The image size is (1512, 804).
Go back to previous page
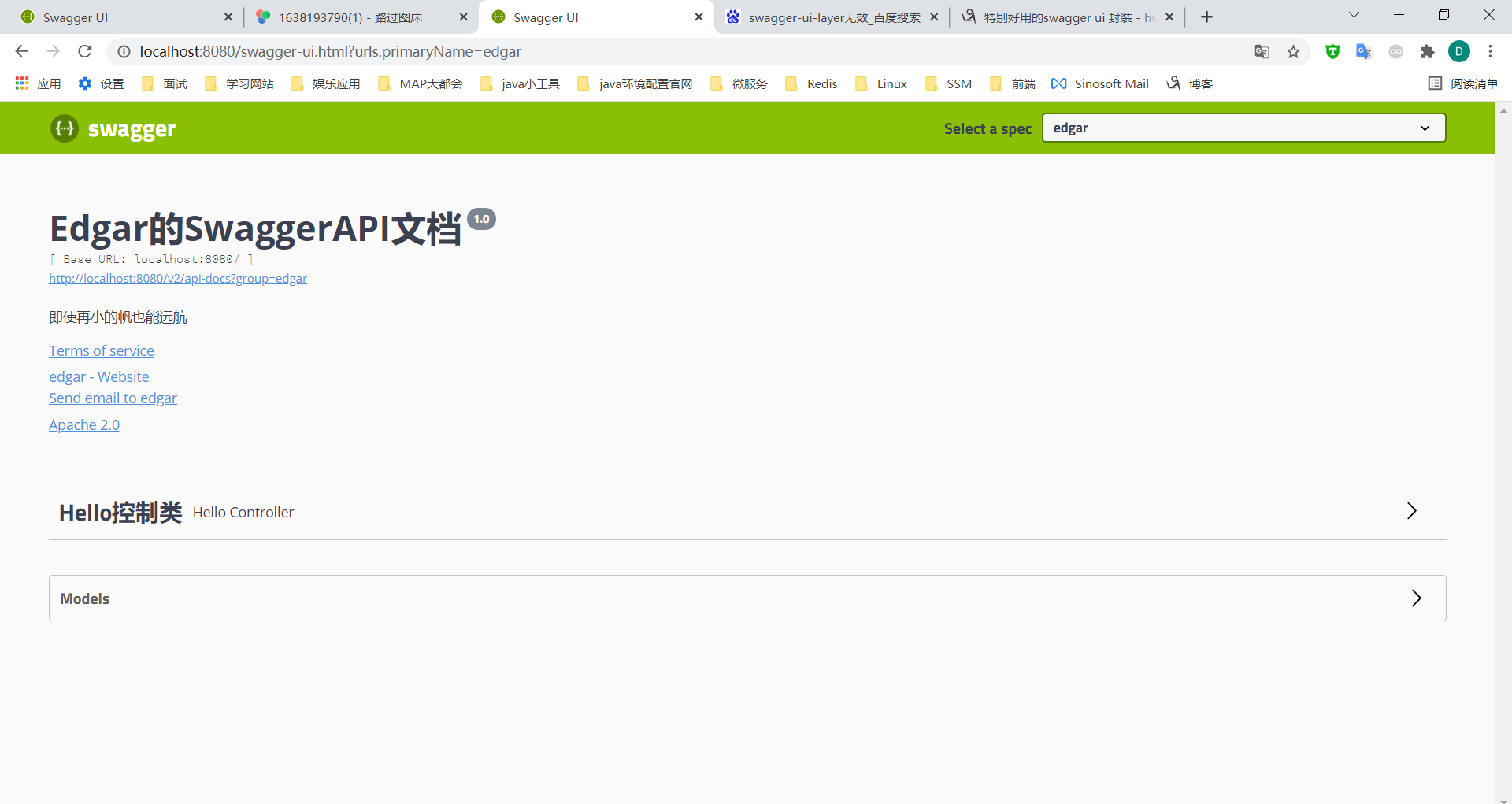(x=21, y=51)
